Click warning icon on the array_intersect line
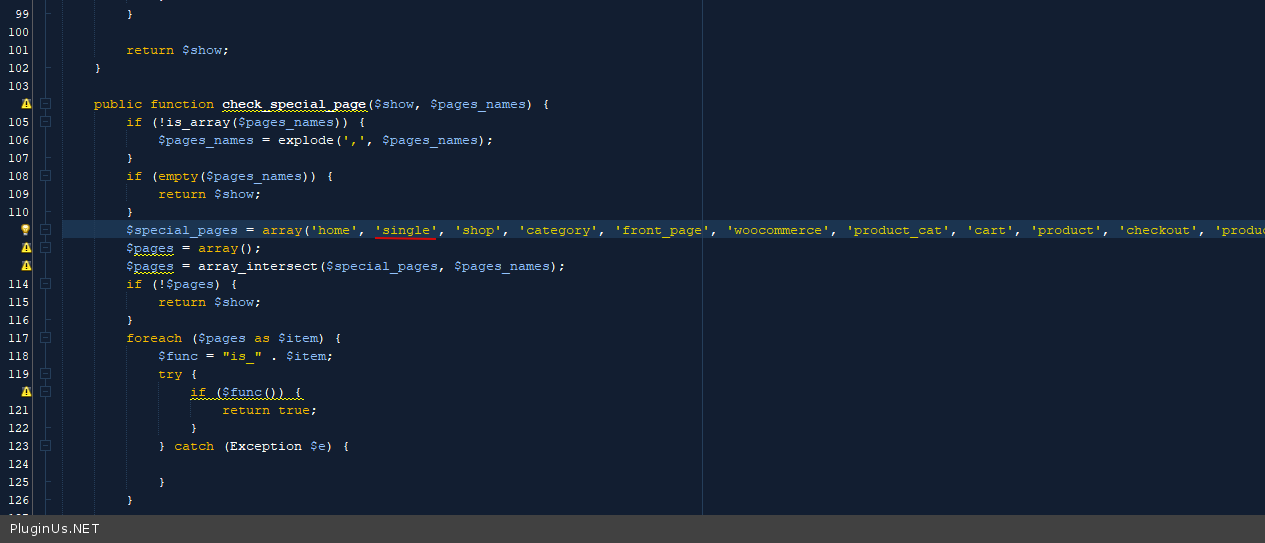 [26, 266]
